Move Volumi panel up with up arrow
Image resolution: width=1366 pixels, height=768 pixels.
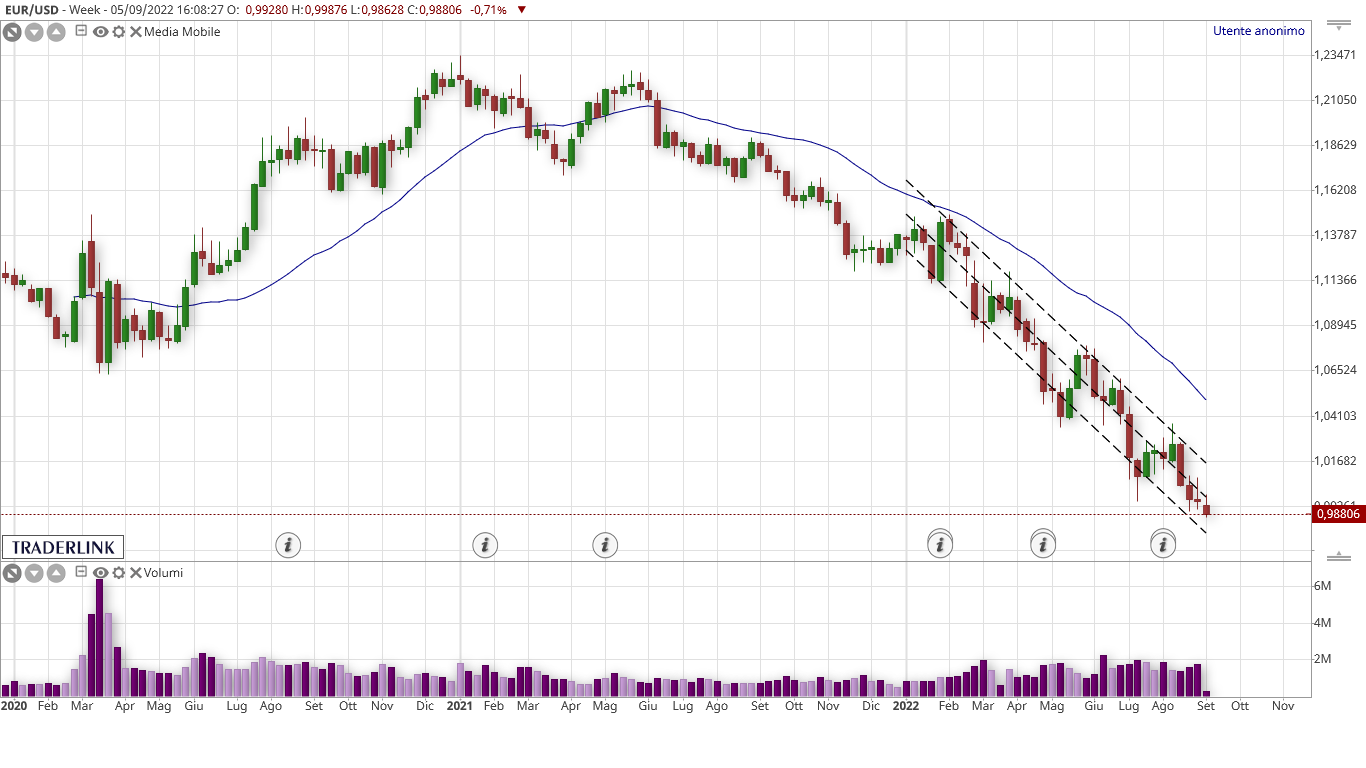click(56, 573)
